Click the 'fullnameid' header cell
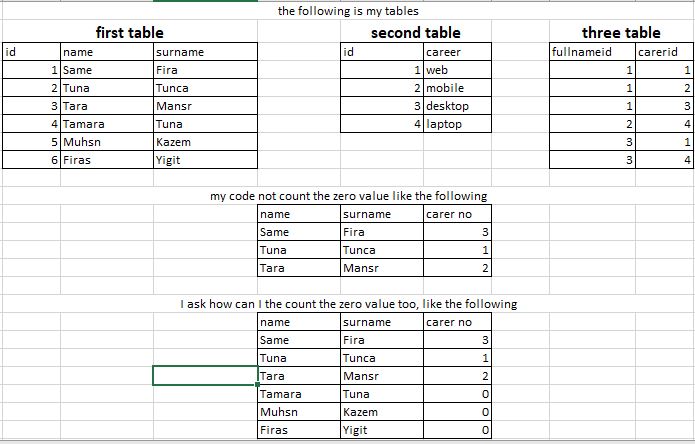Viewport: 695px width, 444px height. tap(592, 52)
